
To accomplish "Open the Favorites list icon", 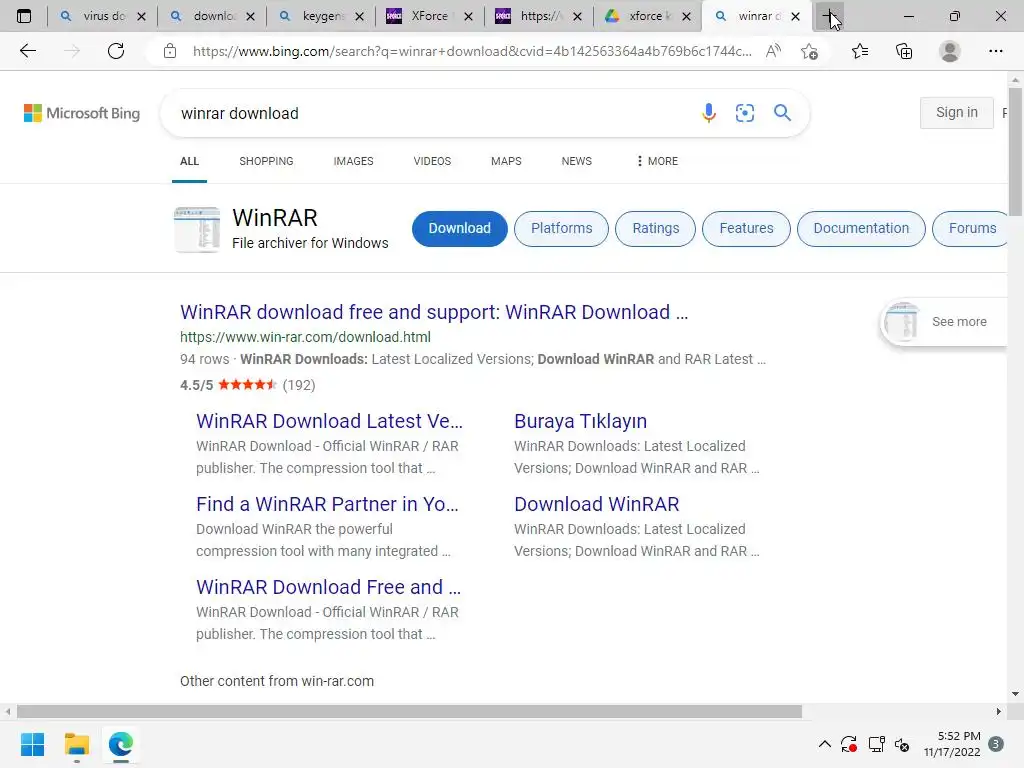I will coord(860,51).
